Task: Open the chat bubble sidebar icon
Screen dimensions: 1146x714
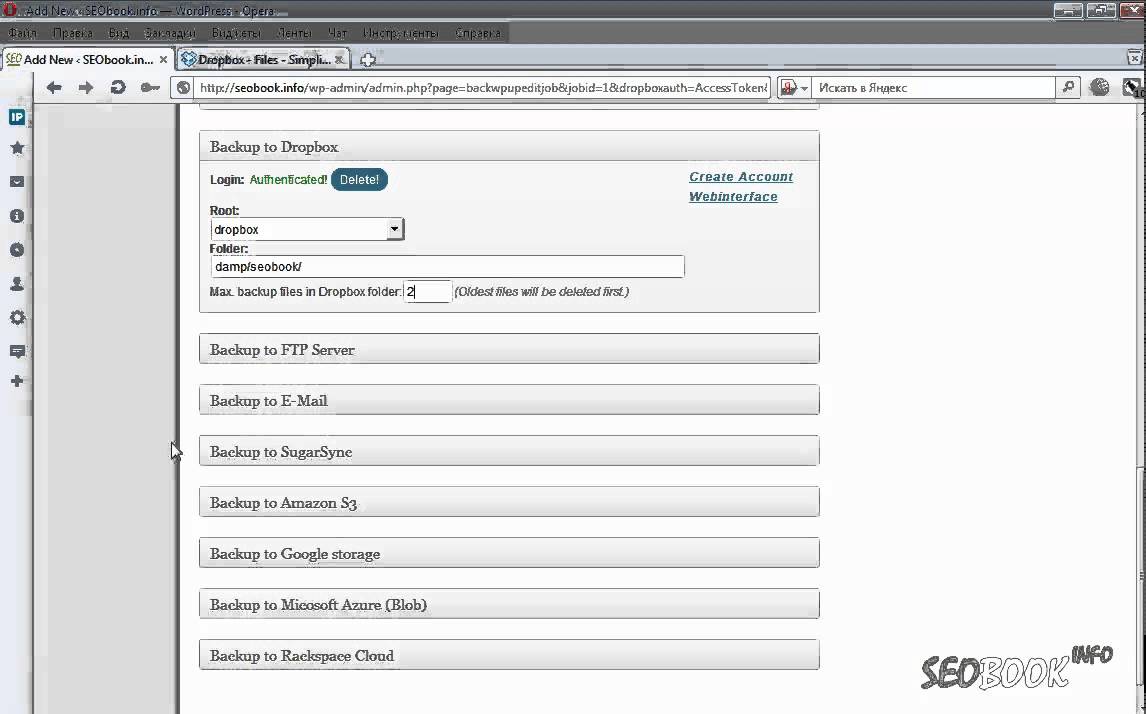Action: click(x=17, y=352)
